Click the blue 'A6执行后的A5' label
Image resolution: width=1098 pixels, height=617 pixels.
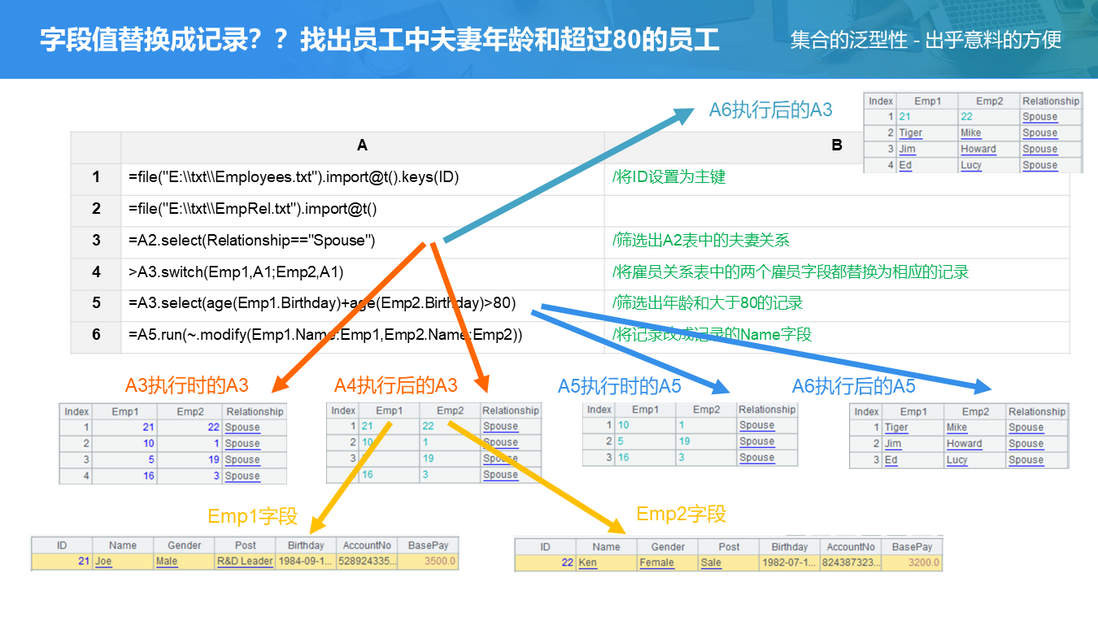[853, 386]
